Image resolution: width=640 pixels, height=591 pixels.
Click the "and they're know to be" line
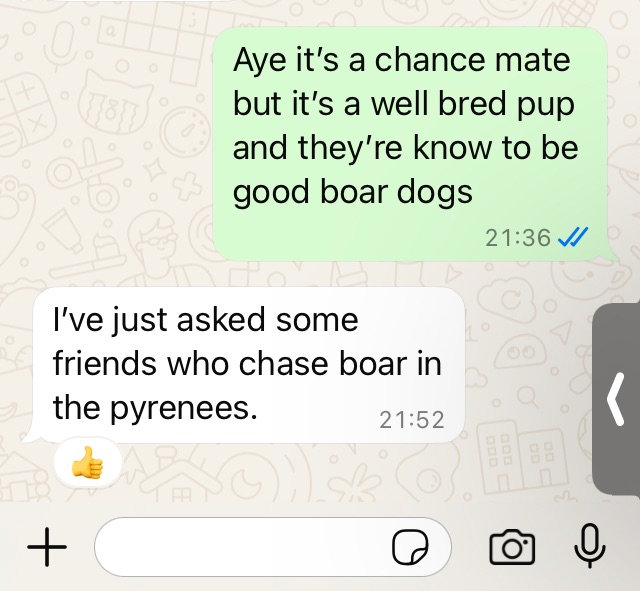click(x=405, y=147)
